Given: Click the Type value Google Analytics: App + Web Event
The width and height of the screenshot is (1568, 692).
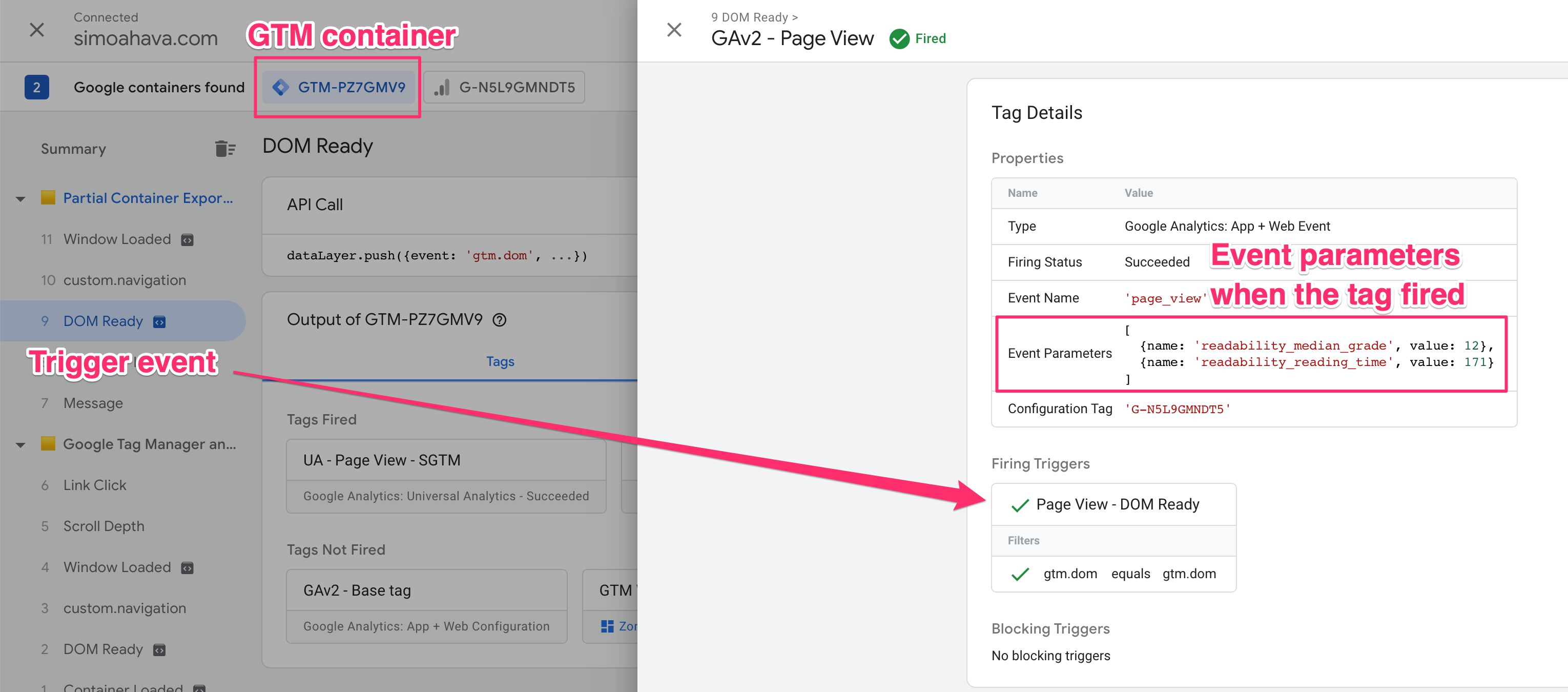Looking at the screenshot, I should (1227, 226).
